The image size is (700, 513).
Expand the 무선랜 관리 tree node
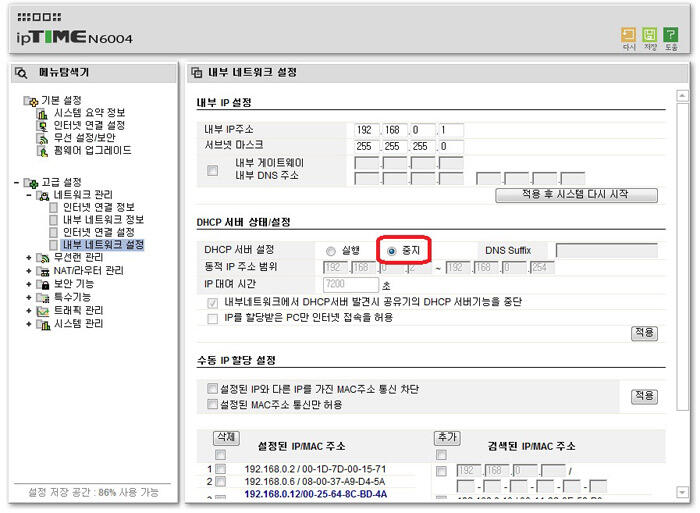[29, 258]
